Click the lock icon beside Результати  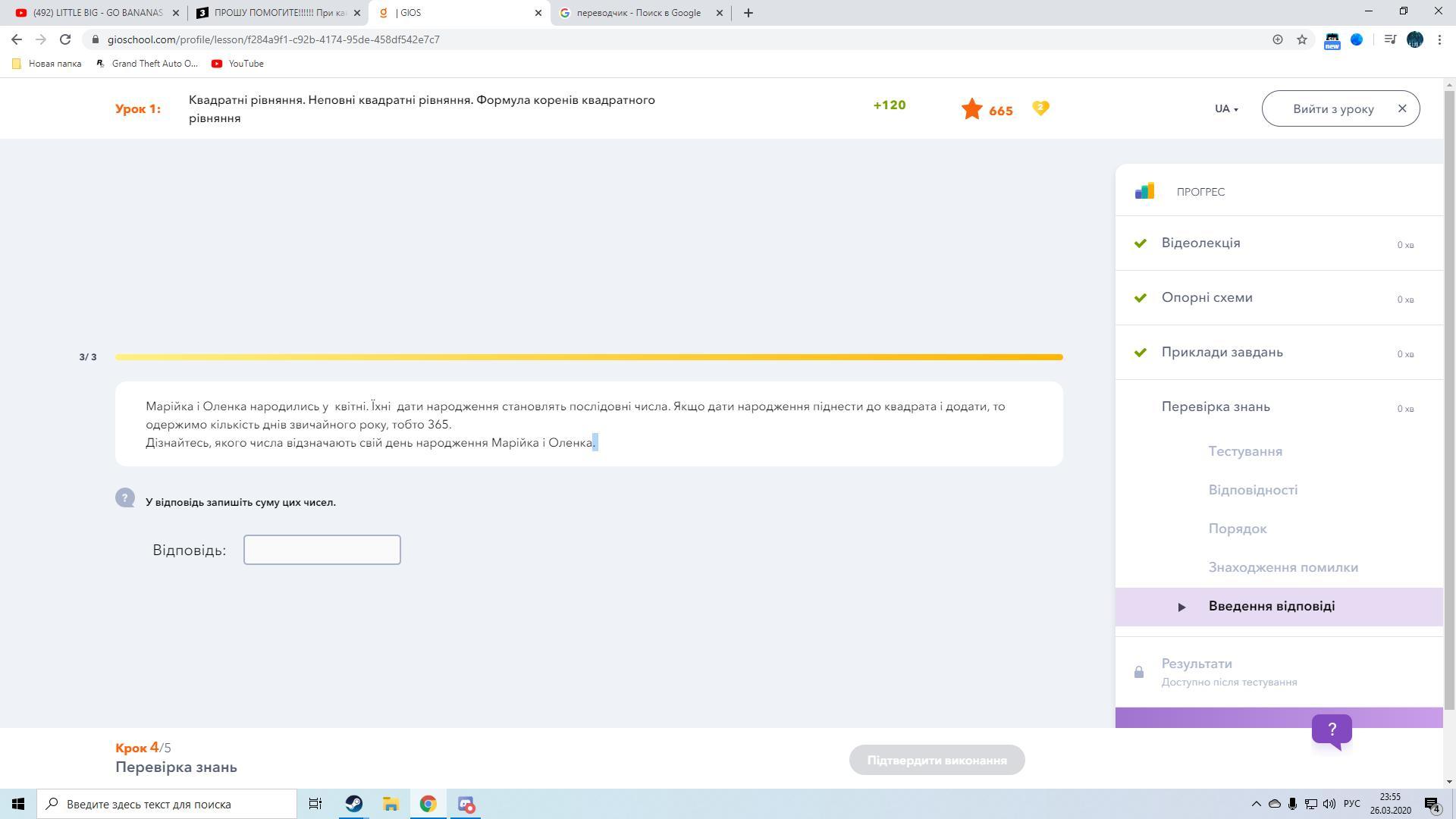(x=1138, y=673)
